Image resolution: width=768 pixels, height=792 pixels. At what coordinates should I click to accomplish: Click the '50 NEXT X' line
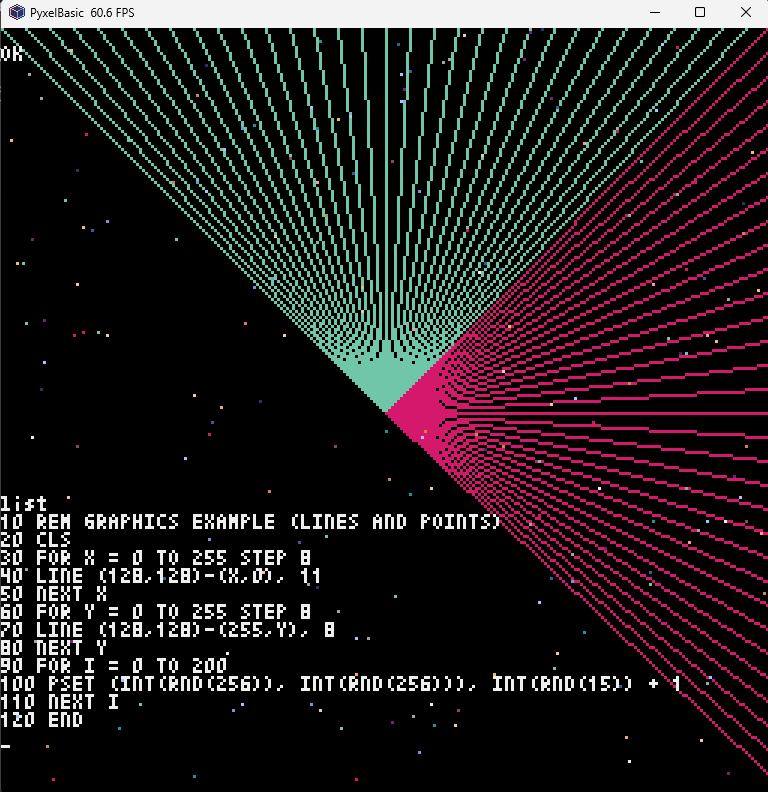coord(54,593)
